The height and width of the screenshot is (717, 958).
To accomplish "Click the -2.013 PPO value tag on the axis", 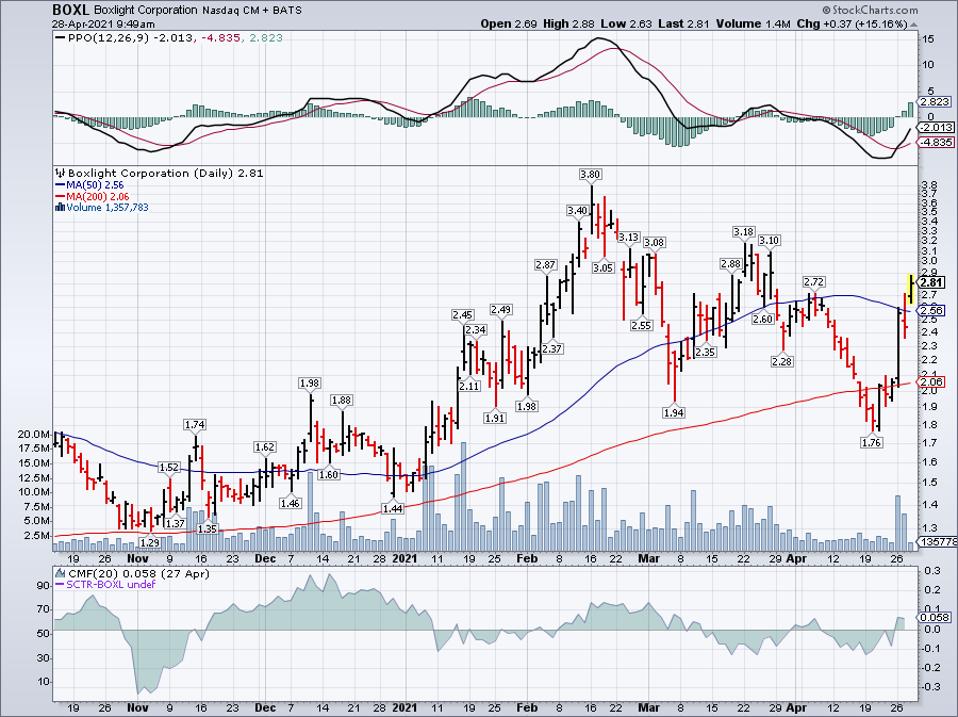I will point(936,127).
